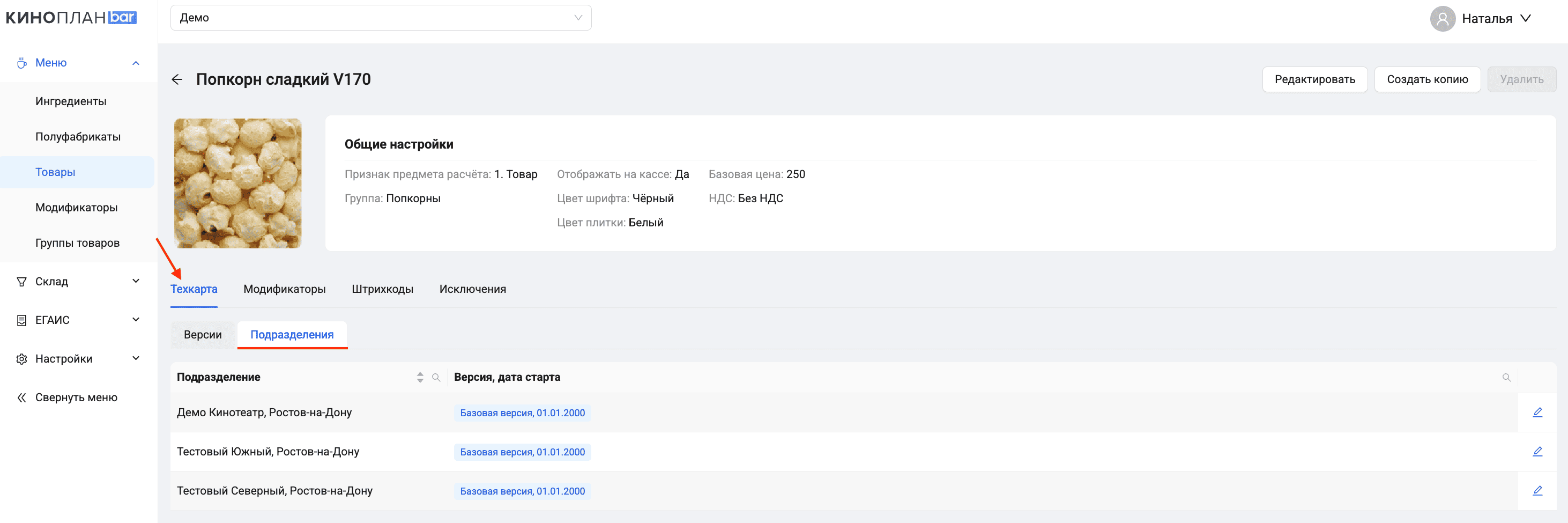
Task: Go back using the left arrow icon
Action: 177,79
